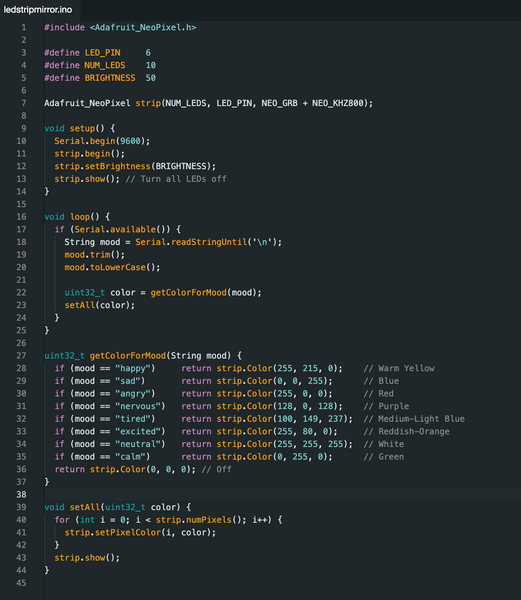521x600 pixels.
Task: Click the 'Off' comment on line 36
Action: pyautogui.click(x=217, y=470)
